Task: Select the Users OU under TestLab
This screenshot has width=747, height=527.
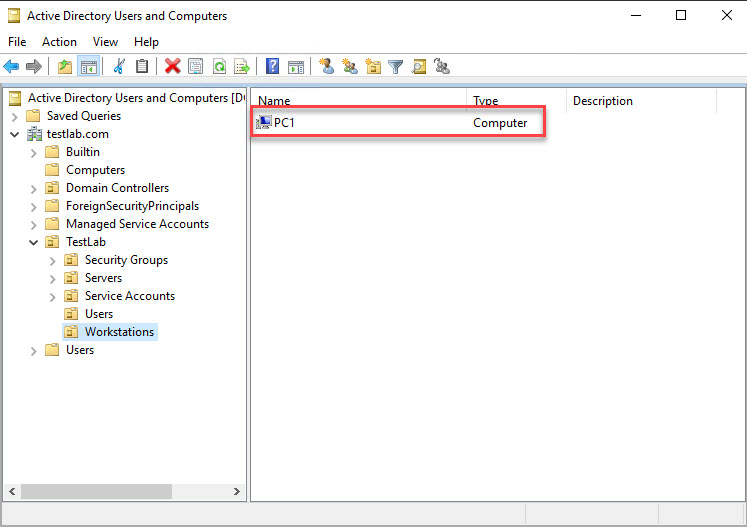Action: 99,314
